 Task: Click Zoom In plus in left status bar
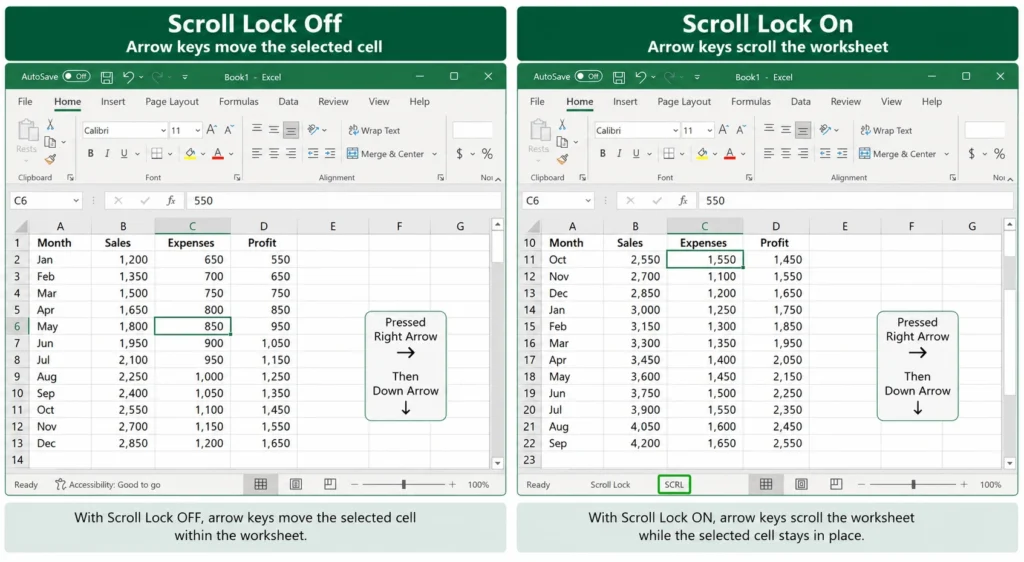pyautogui.click(x=452, y=484)
